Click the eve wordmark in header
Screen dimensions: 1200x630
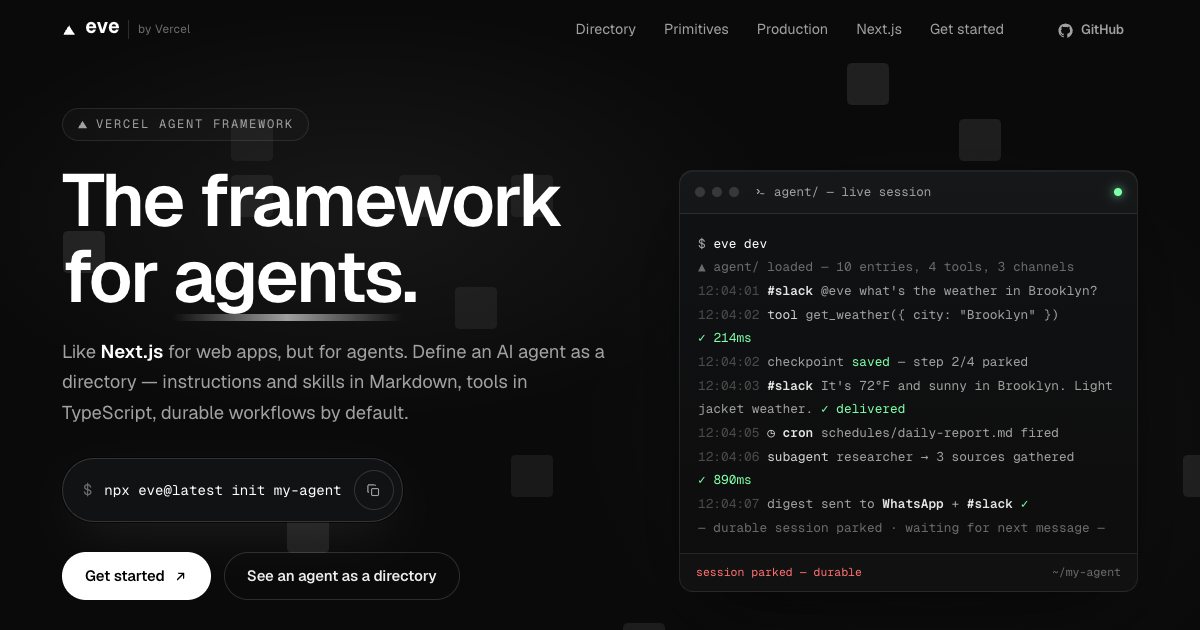pos(102,28)
